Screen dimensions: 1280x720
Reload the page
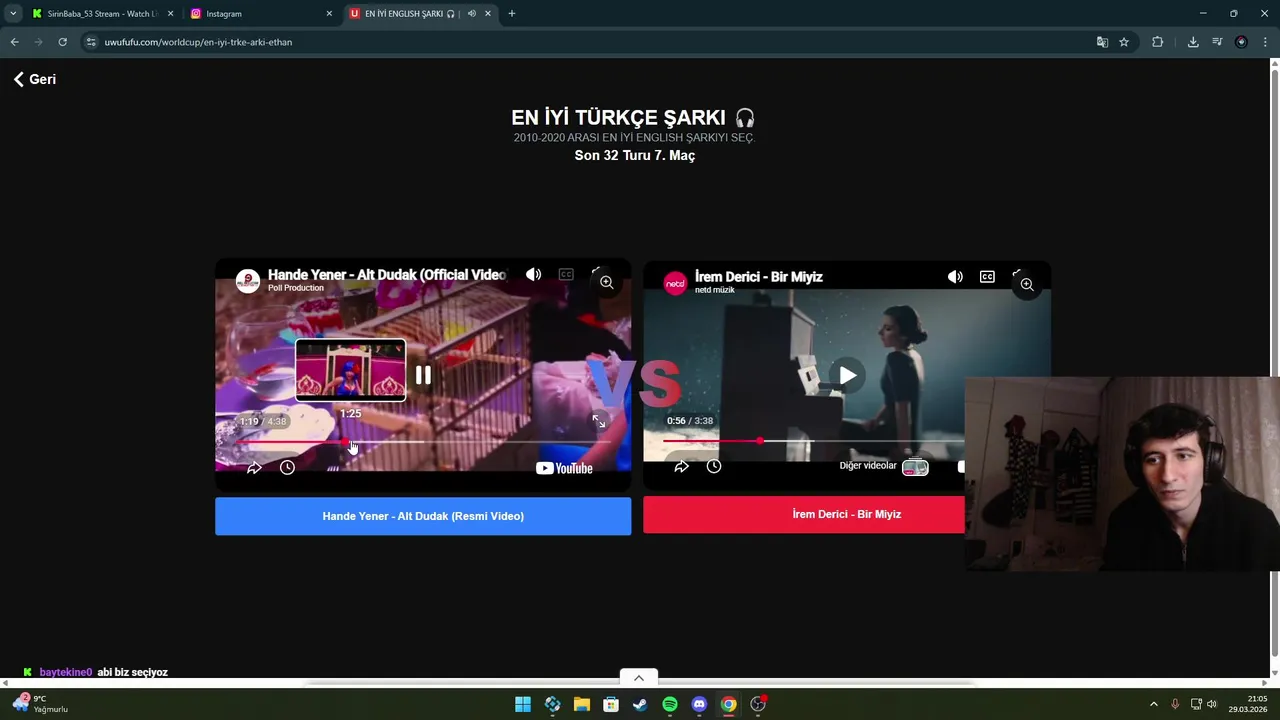click(x=62, y=42)
